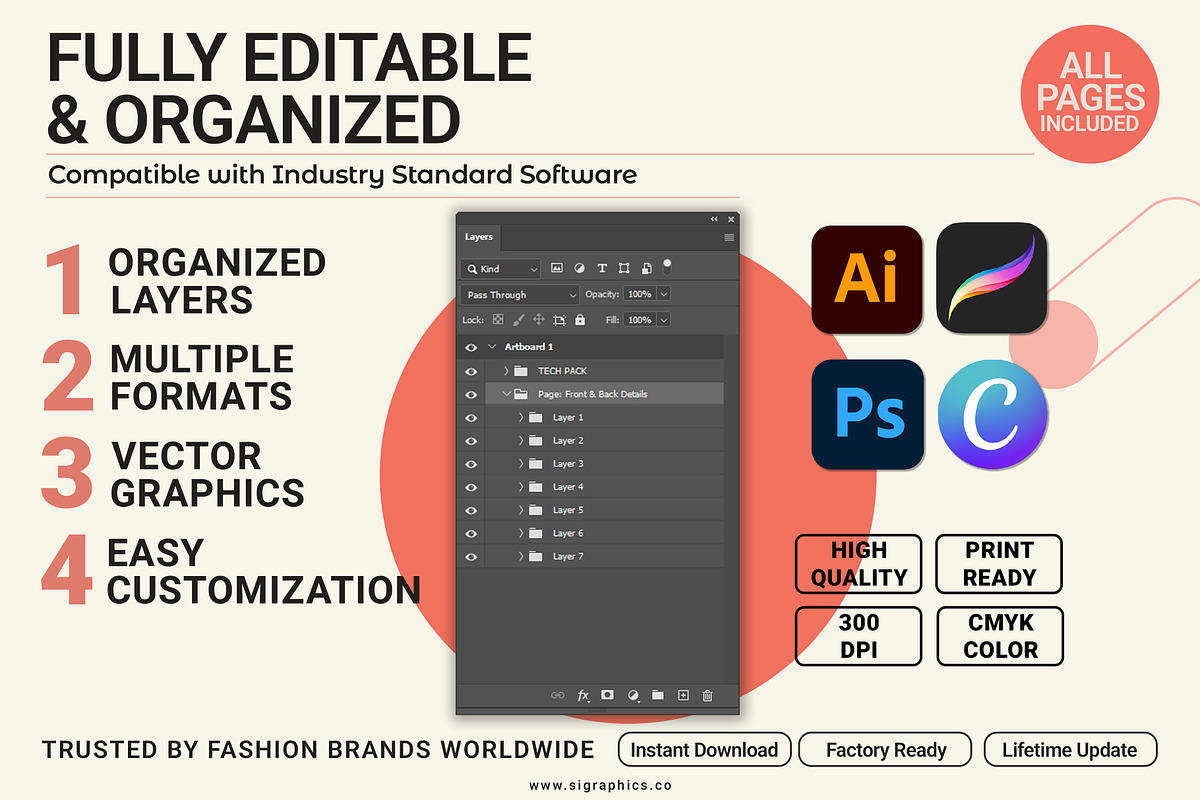Image resolution: width=1200 pixels, height=800 pixels.
Task: Expand the TECH PACK group chevron
Action: click(x=506, y=371)
